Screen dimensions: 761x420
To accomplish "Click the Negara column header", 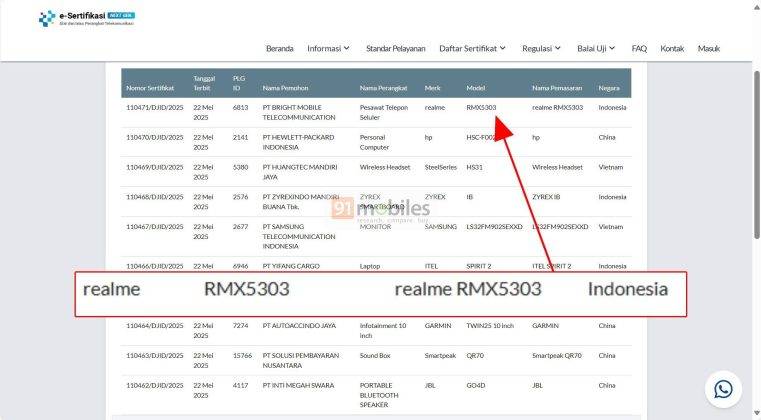I will coord(609,88).
